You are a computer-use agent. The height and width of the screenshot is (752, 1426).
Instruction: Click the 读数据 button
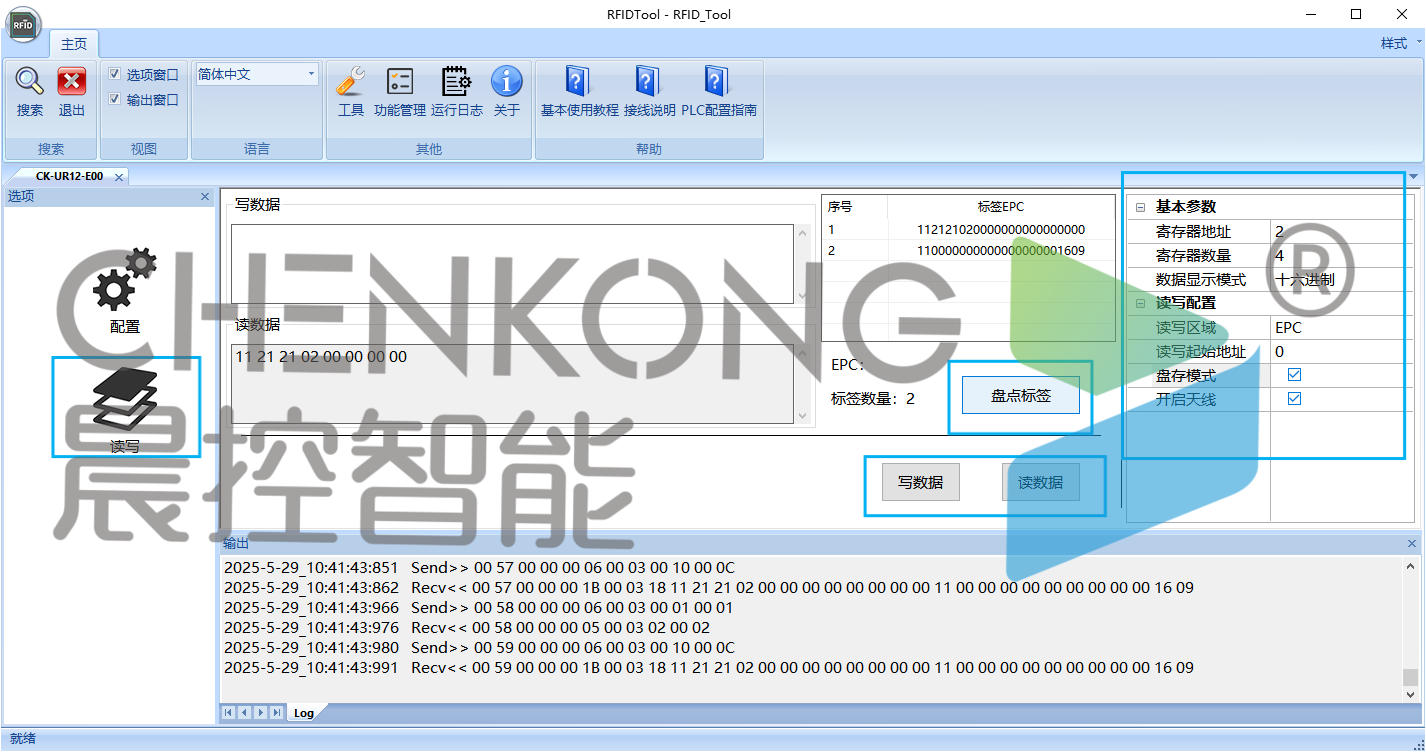click(x=1040, y=482)
